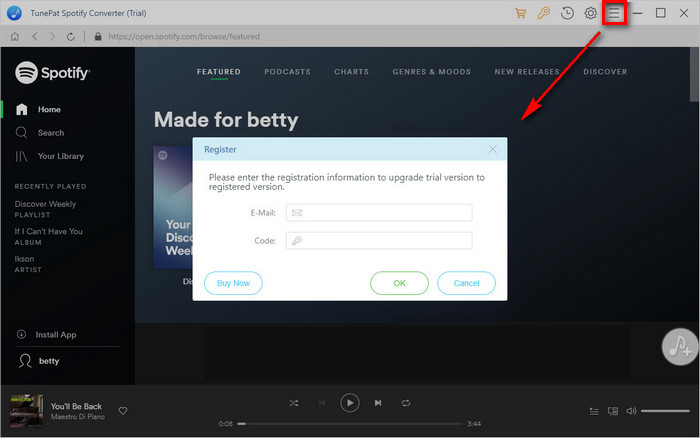Click the E-Mail input field
The width and height of the screenshot is (700, 438).
point(379,213)
